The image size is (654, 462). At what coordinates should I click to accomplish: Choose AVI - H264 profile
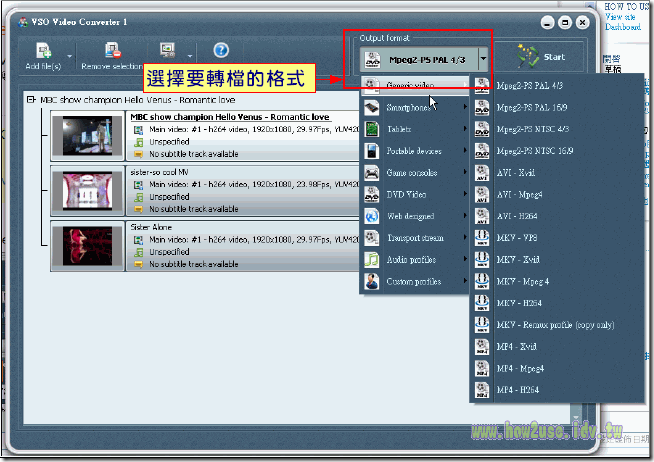[x=557, y=216]
